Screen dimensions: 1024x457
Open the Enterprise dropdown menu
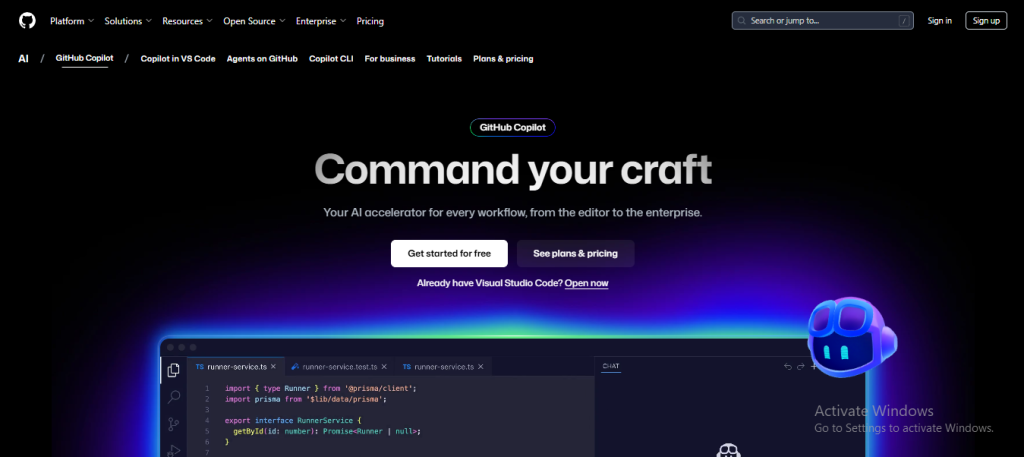click(x=321, y=21)
